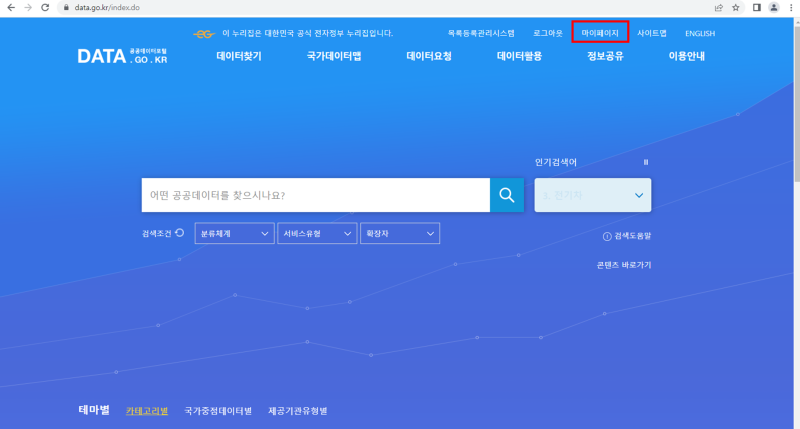This screenshot has height=429, width=800.
Task: Expand the 확장자 dropdown
Action: (400, 233)
